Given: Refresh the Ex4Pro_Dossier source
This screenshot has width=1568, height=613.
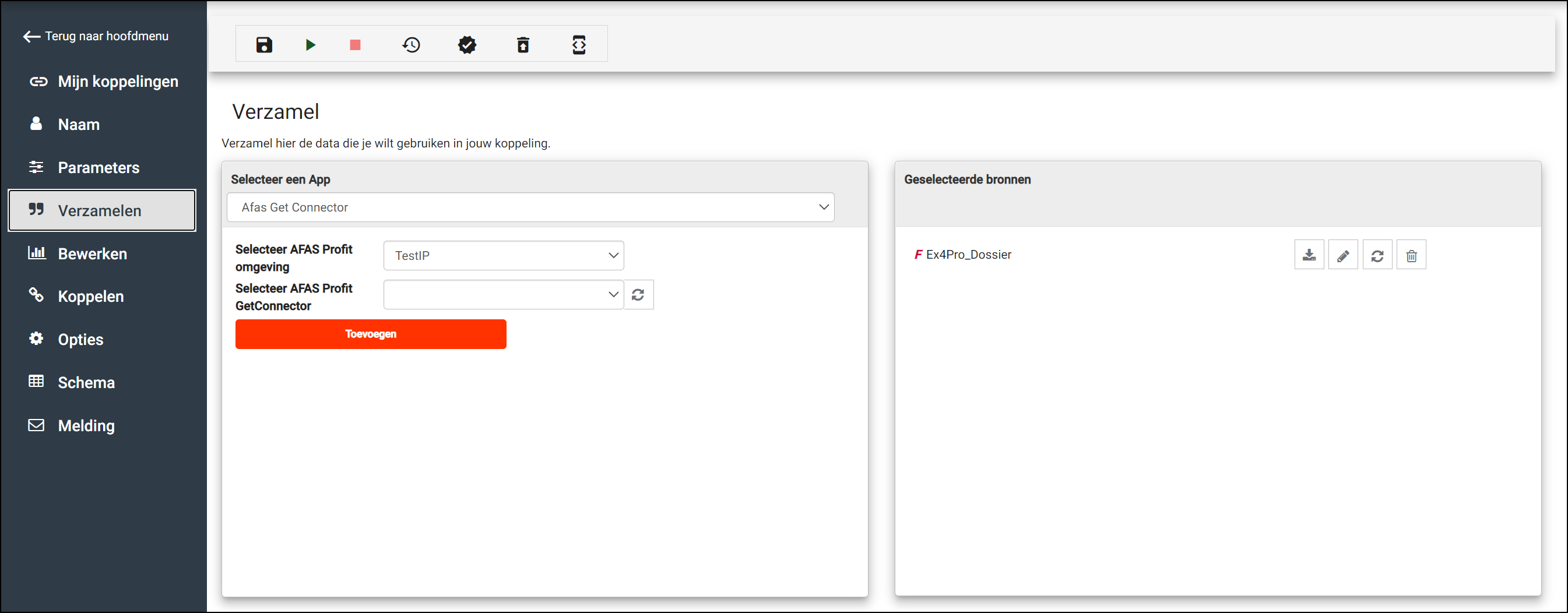Looking at the screenshot, I should (x=1377, y=255).
